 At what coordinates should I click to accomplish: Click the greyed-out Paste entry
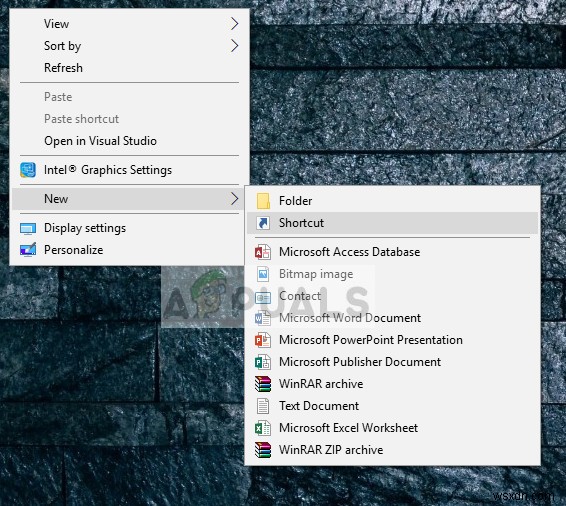click(x=130, y=97)
